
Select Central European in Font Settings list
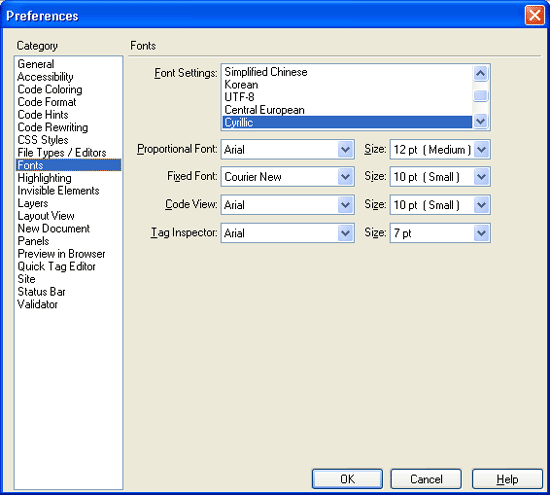pyautogui.click(x=264, y=110)
